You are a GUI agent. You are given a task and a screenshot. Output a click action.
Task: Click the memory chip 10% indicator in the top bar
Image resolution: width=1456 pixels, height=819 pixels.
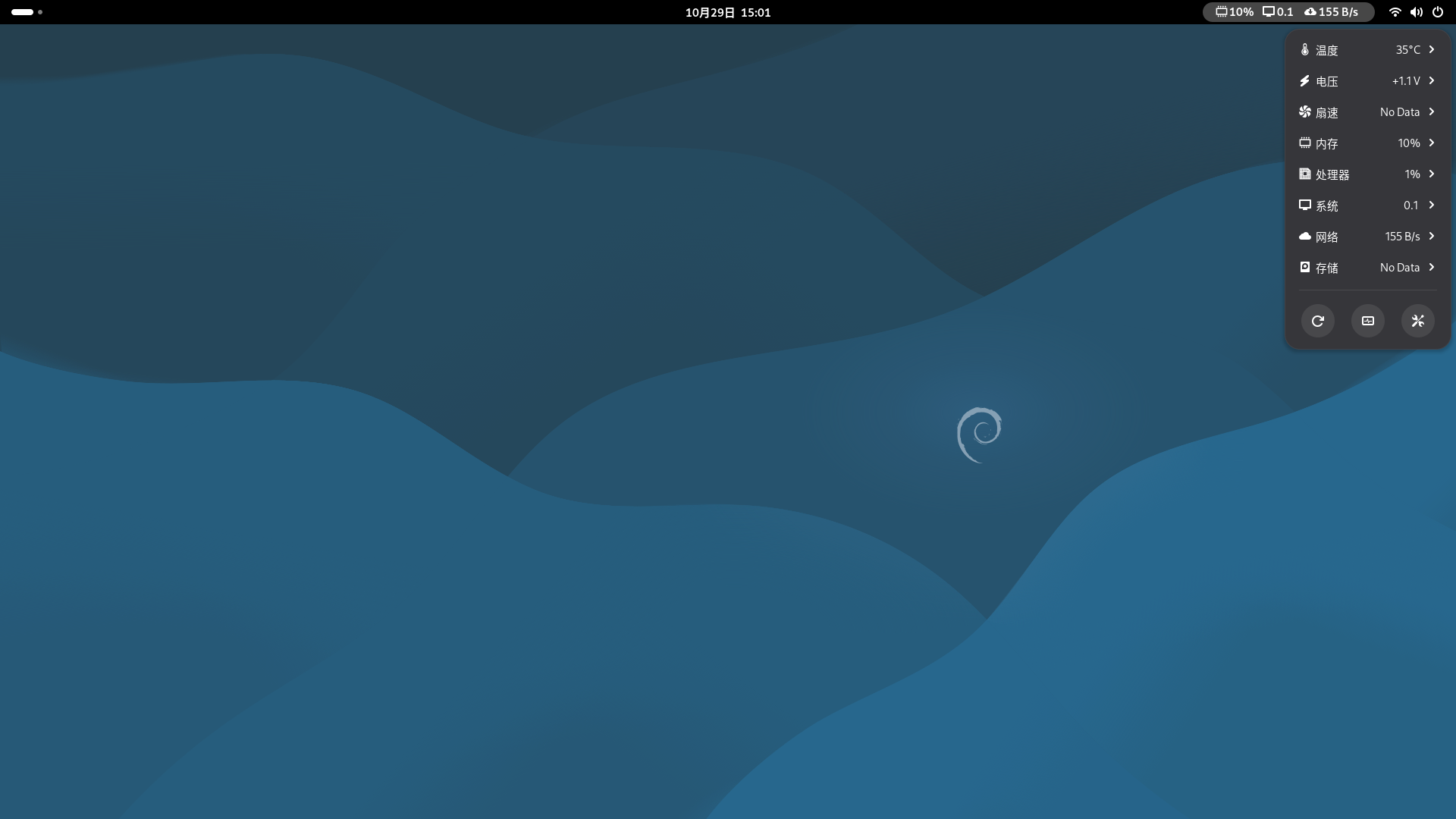pyautogui.click(x=1234, y=12)
